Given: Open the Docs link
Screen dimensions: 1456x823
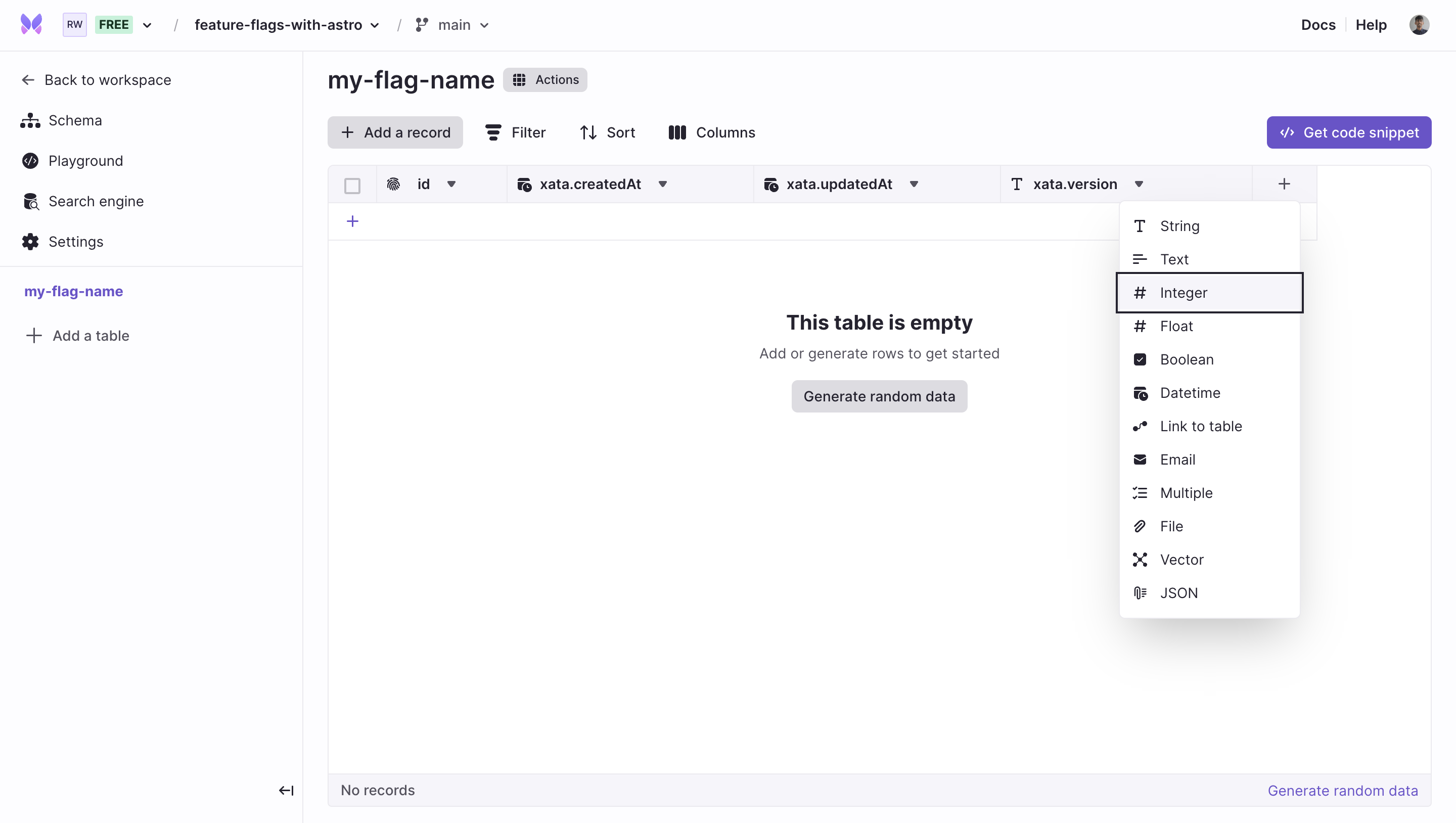Looking at the screenshot, I should coord(1317,25).
